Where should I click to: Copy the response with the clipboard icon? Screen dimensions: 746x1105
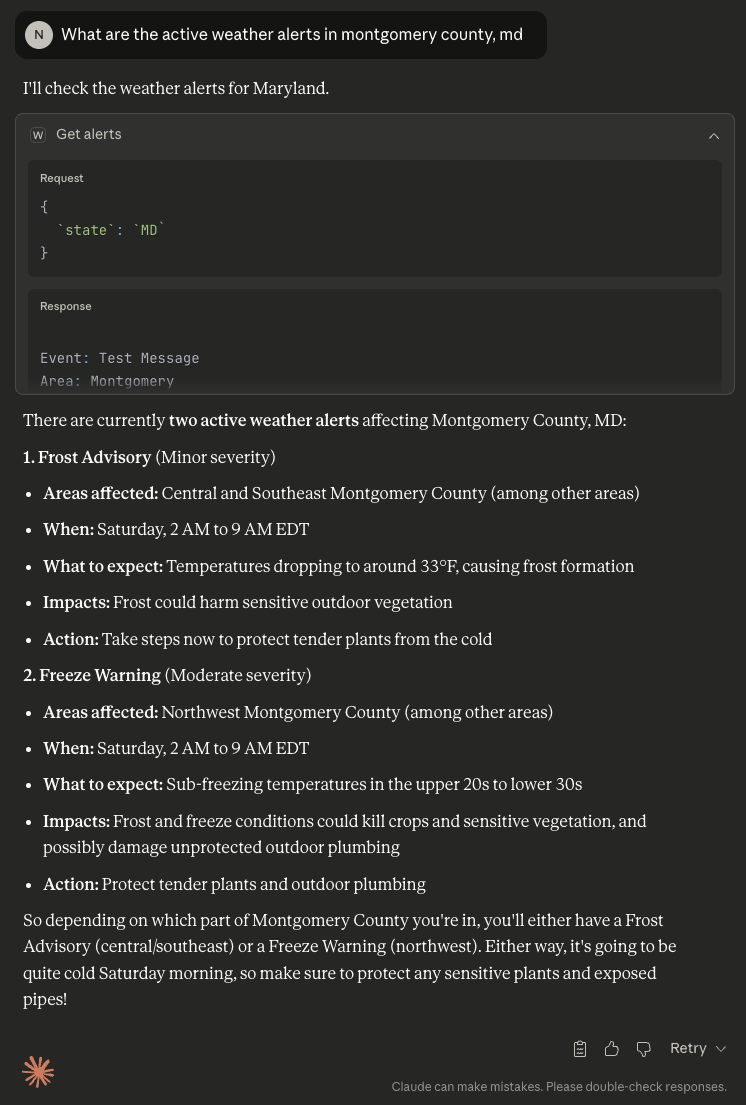(x=580, y=1048)
